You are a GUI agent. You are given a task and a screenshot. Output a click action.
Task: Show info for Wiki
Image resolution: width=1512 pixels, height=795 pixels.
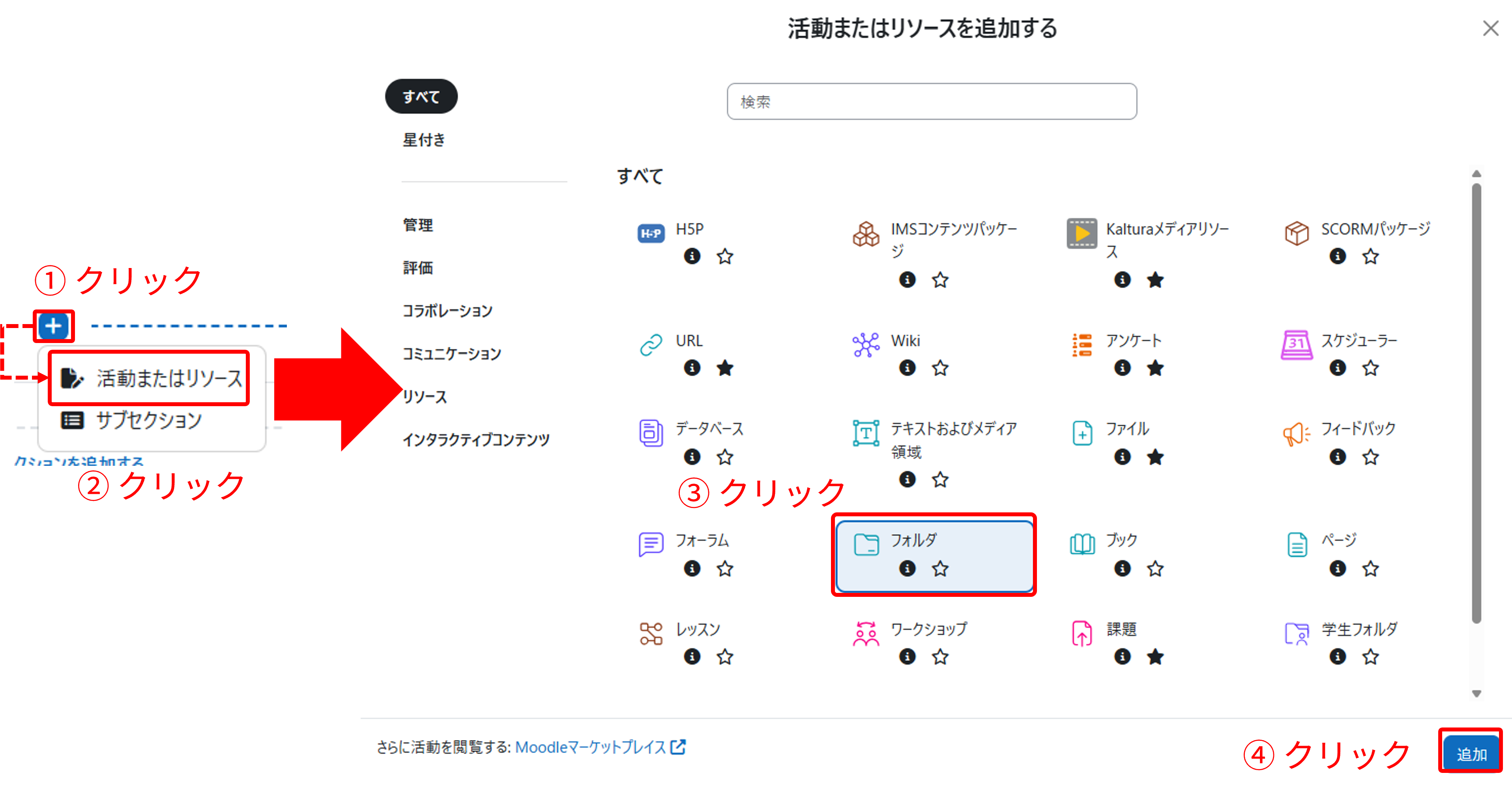(x=907, y=367)
